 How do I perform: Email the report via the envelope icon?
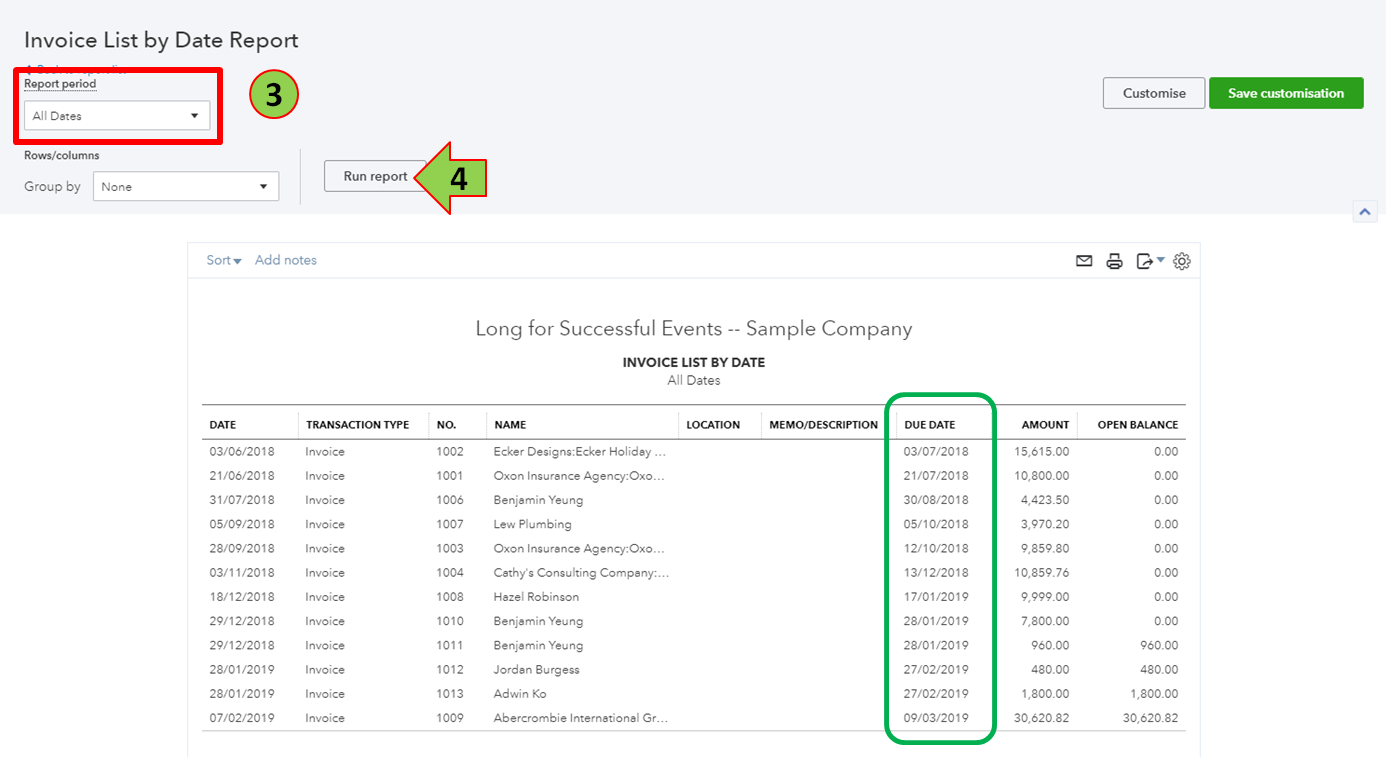[x=1084, y=260]
